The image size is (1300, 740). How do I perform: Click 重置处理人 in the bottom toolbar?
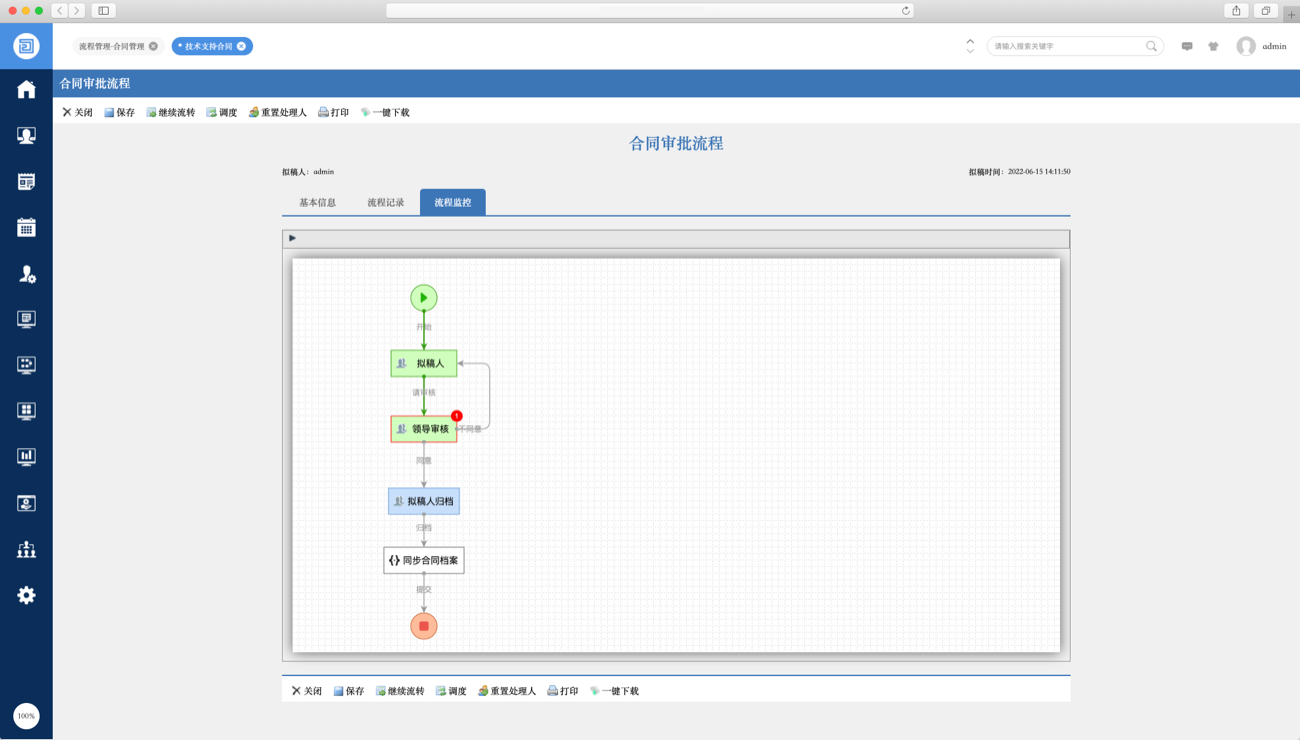507,691
